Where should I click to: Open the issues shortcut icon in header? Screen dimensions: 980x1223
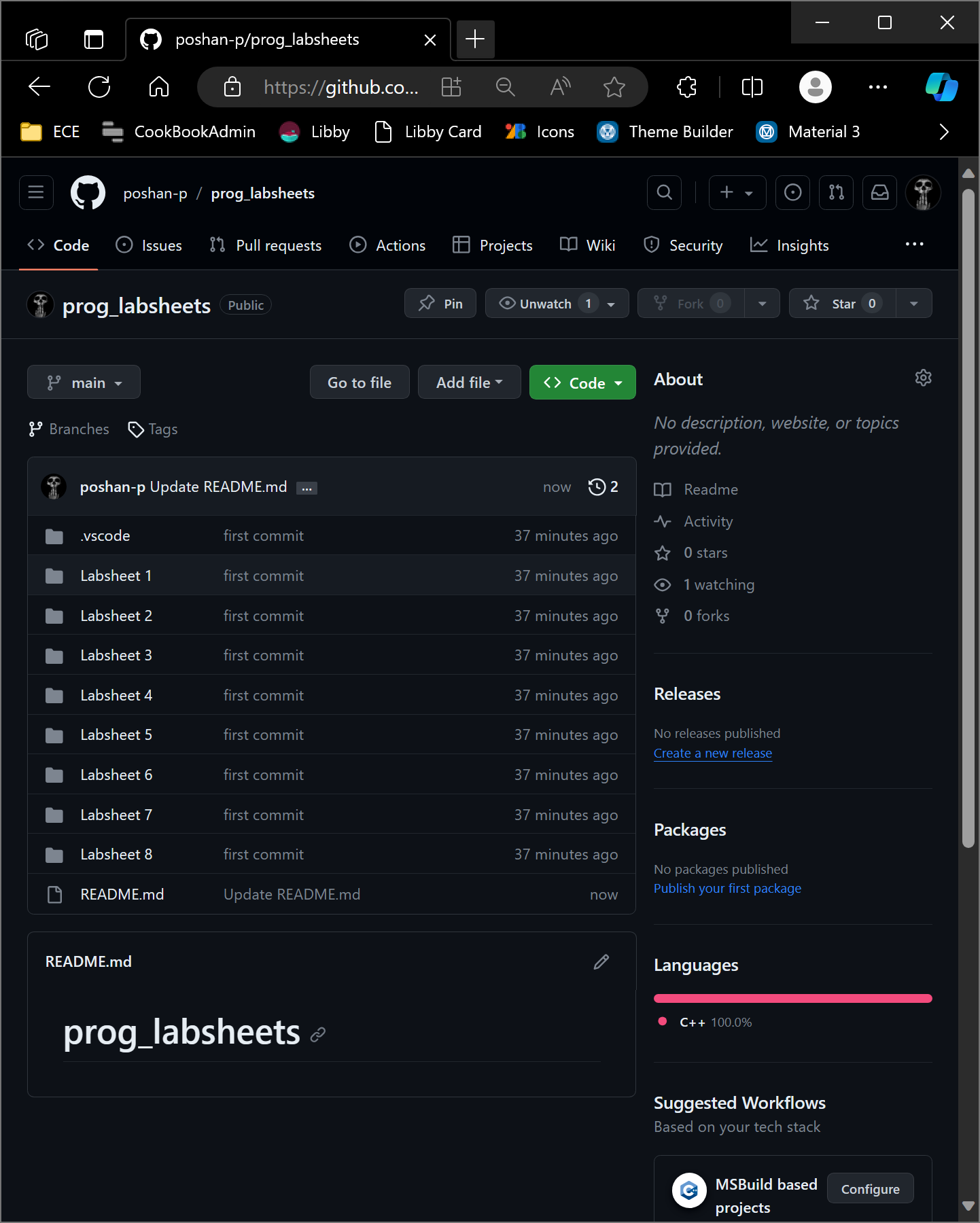coord(792,193)
